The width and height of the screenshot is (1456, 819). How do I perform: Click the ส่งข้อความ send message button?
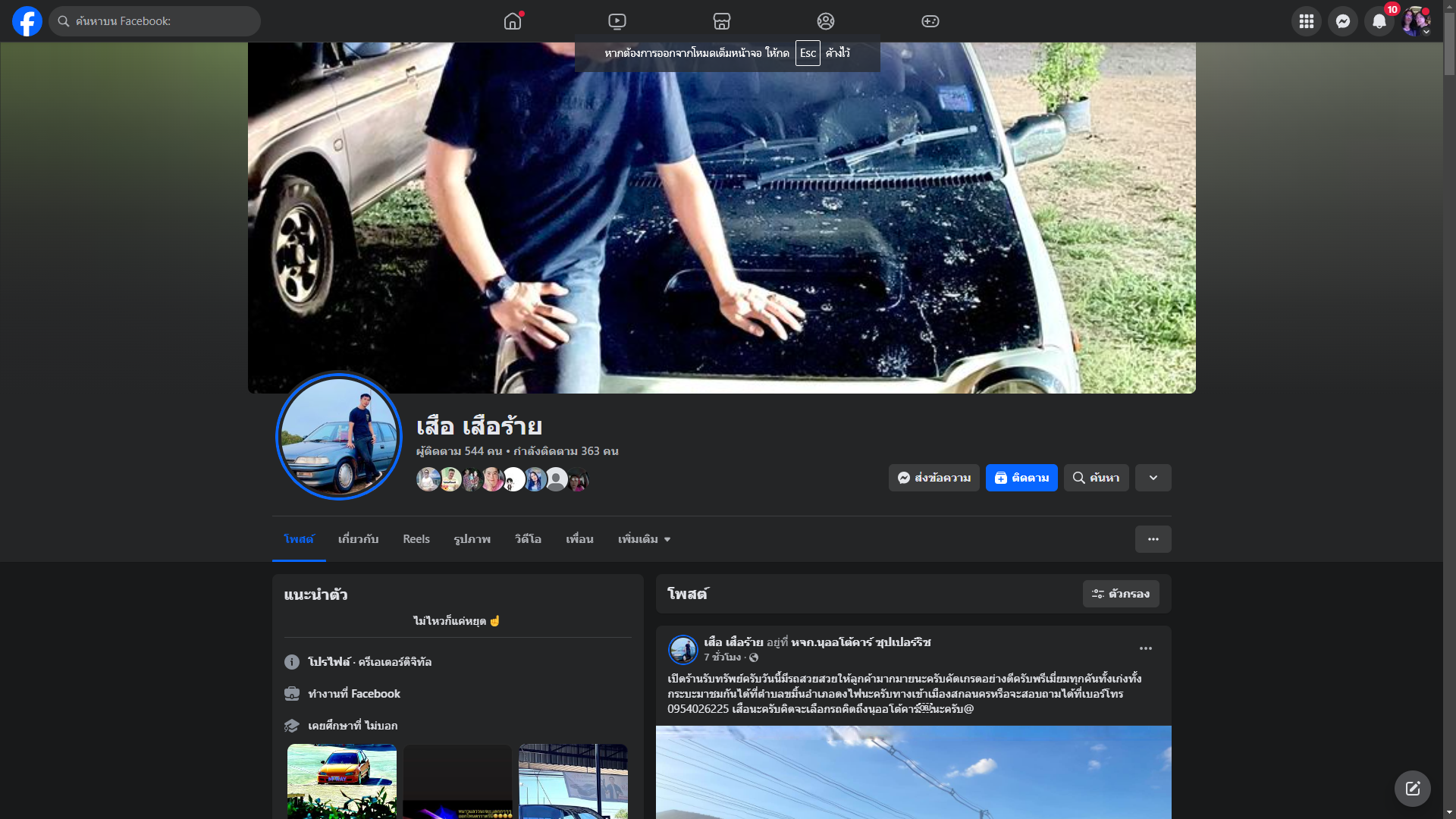[x=934, y=478]
